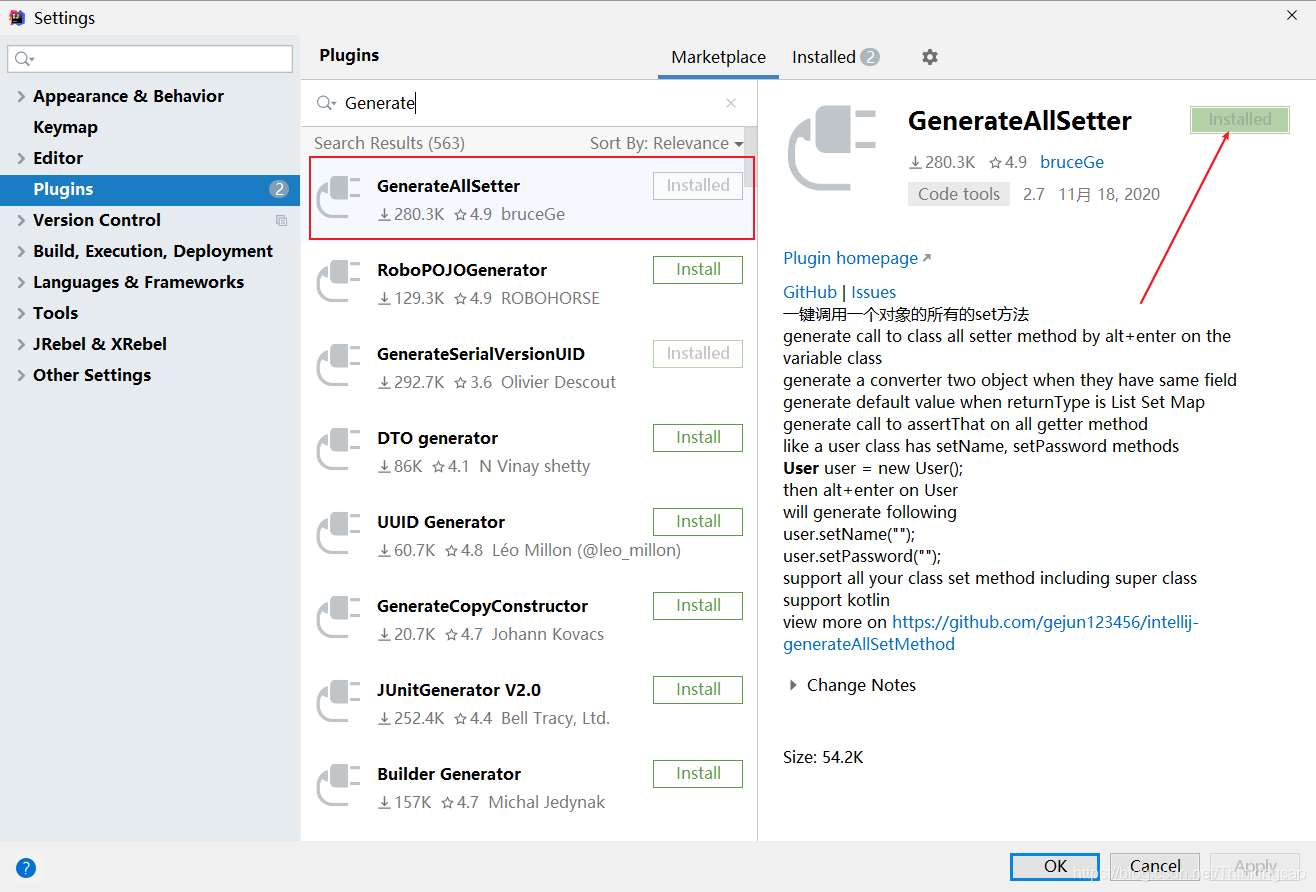Select Plugins in settings tree
The image size is (1316, 892).
point(150,189)
